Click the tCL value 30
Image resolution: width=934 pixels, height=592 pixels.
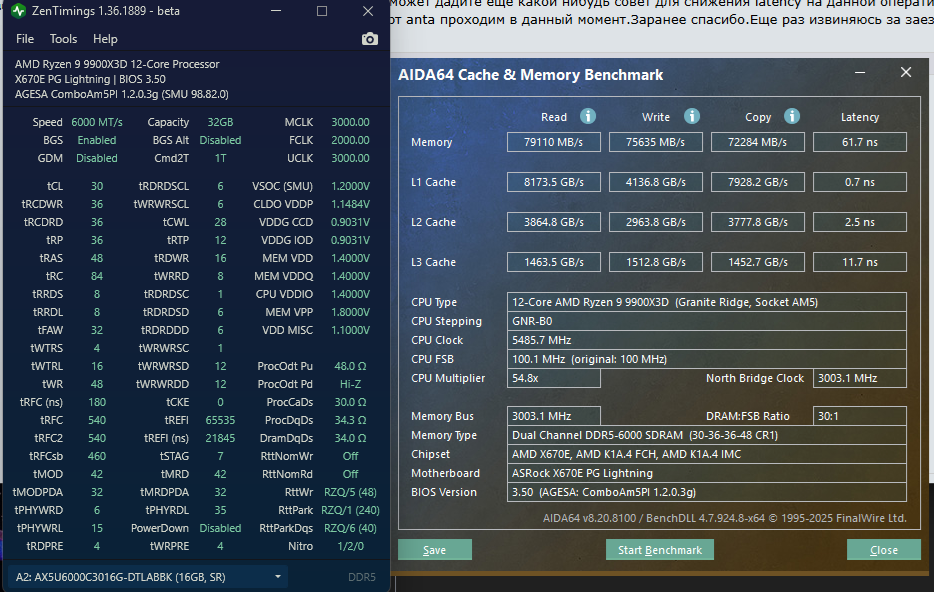click(x=96, y=186)
